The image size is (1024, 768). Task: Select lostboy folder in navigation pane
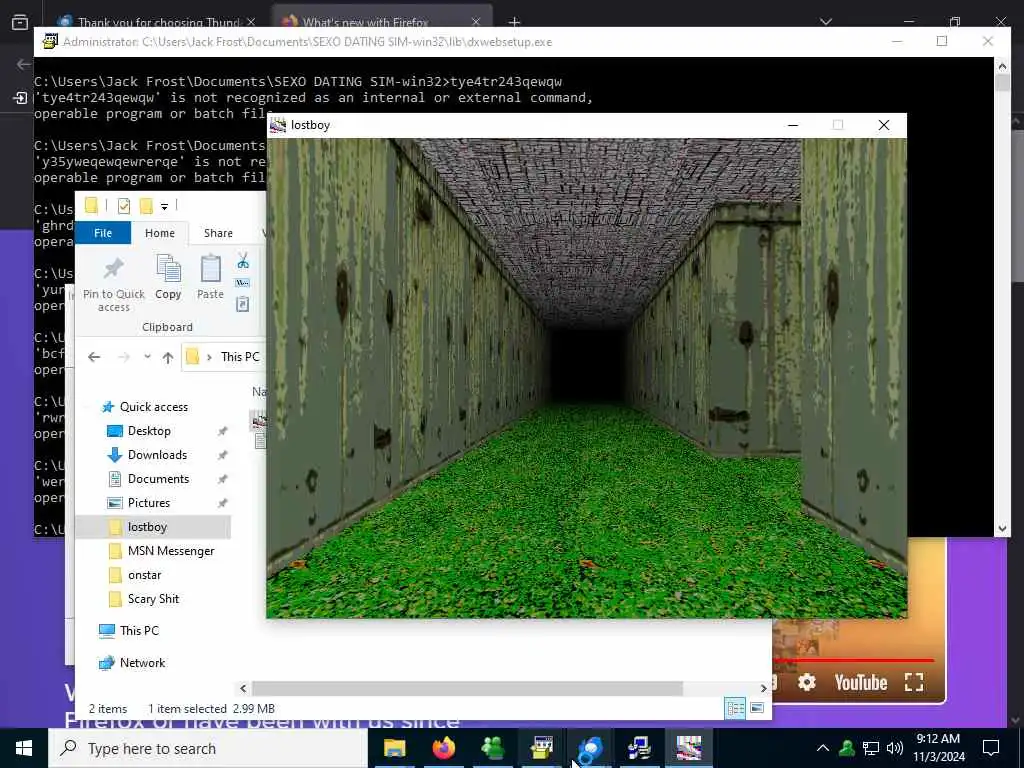point(153,527)
